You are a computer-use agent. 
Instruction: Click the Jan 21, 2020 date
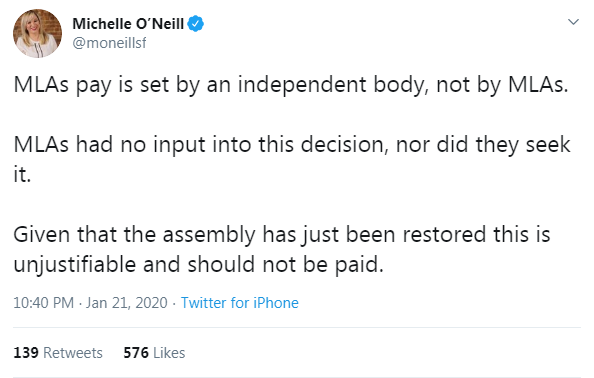point(127,303)
